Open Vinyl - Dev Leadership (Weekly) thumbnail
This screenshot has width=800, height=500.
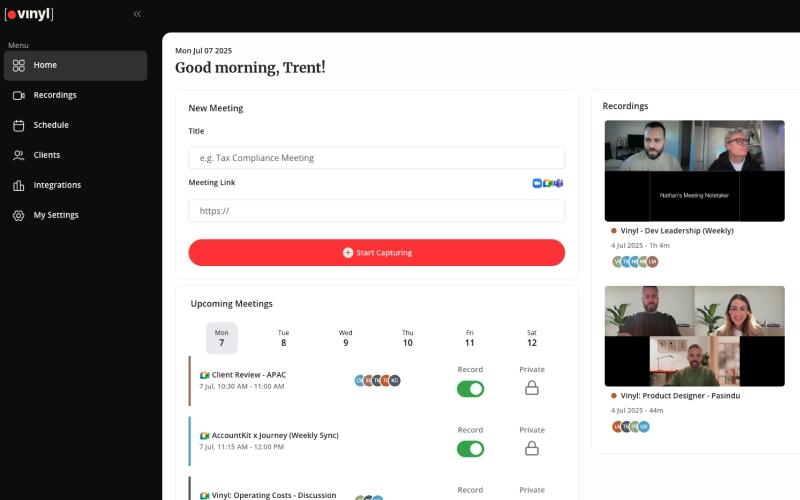[x=694, y=171]
